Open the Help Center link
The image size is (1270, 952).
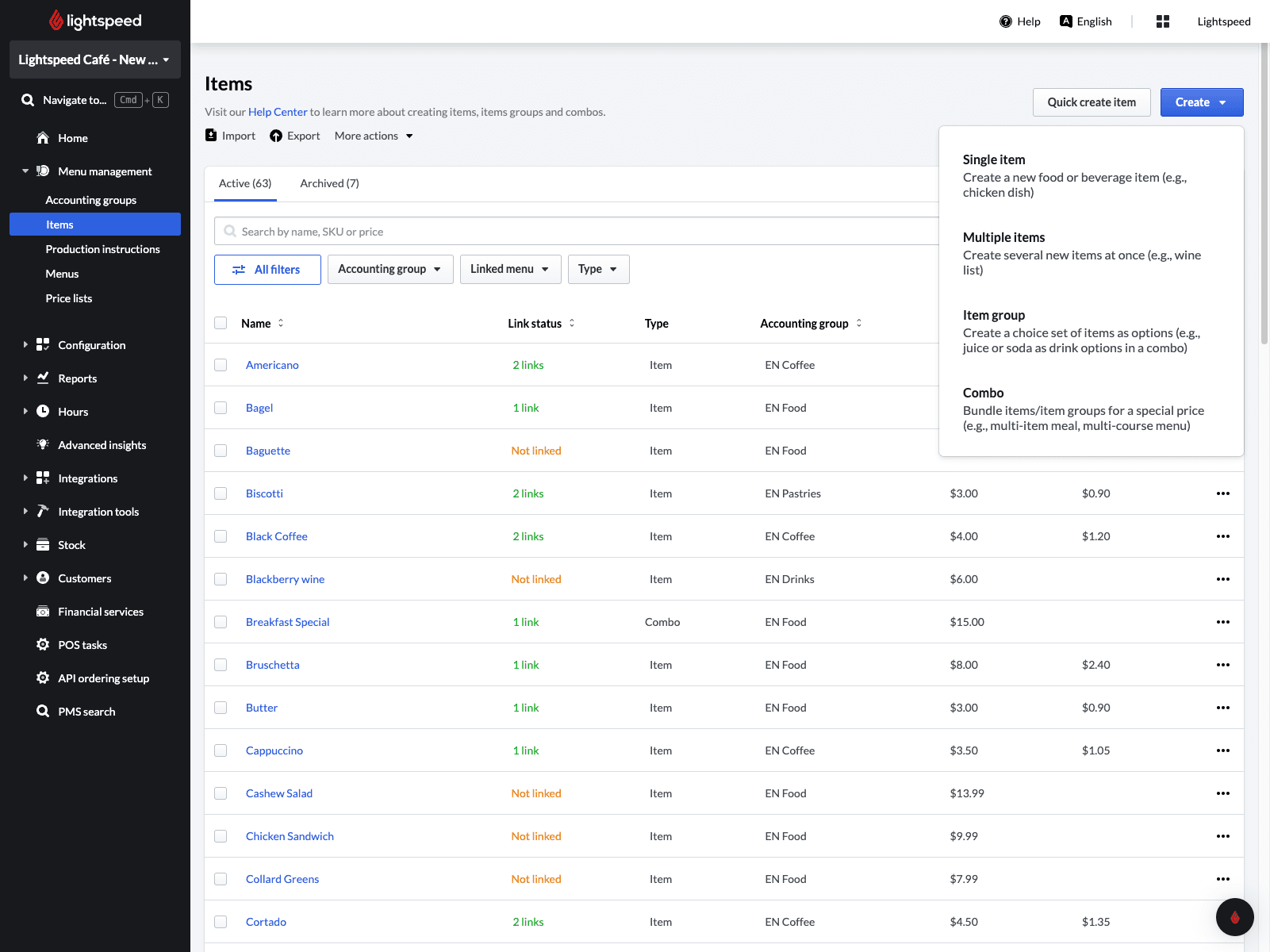tap(278, 112)
